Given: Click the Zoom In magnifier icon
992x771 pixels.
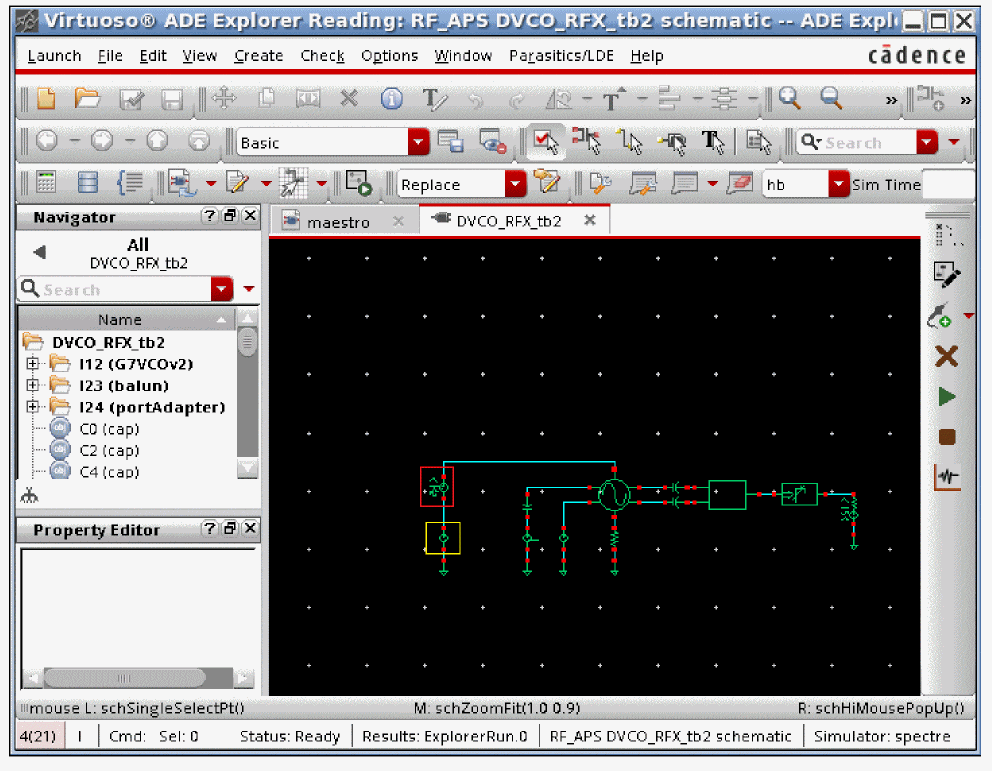Looking at the screenshot, I should [790, 98].
